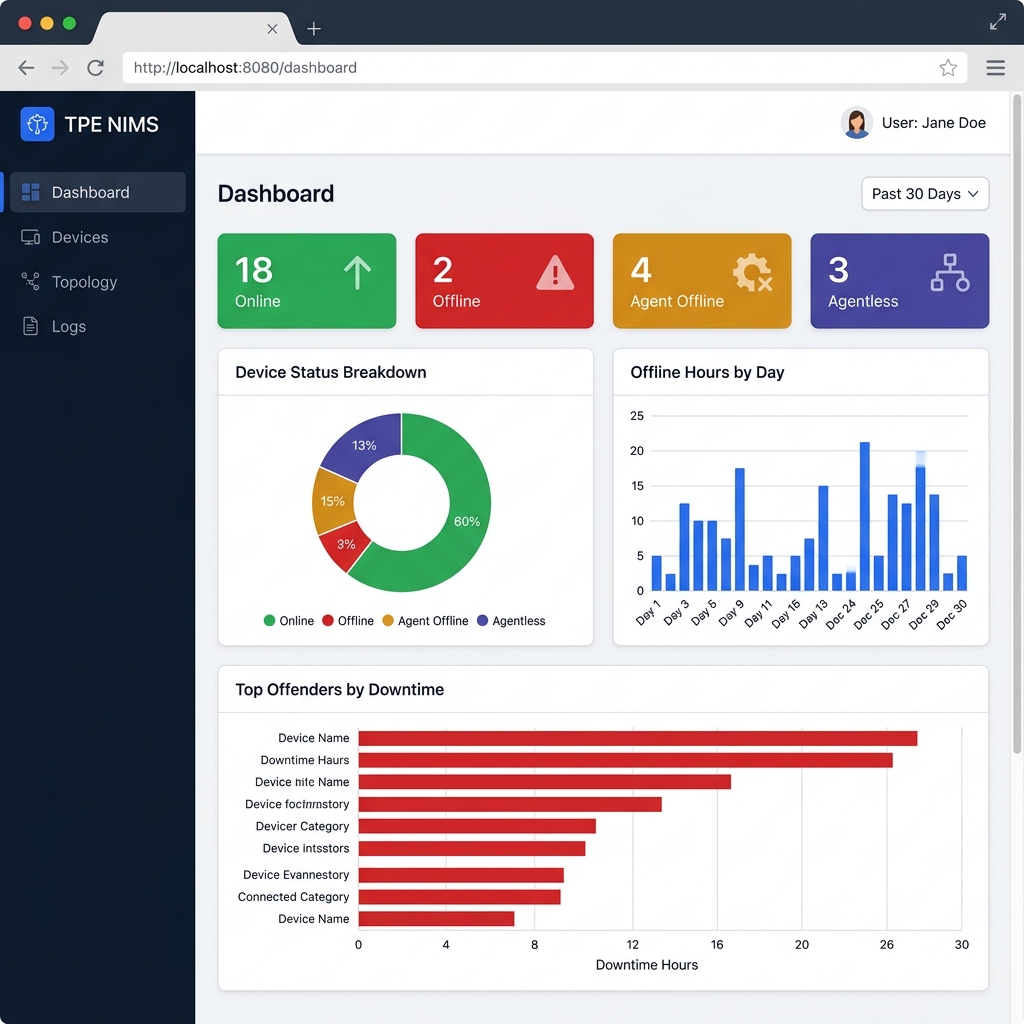This screenshot has width=1024, height=1024.
Task: Click the fullscreen expand arrows icon
Action: (x=997, y=22)
